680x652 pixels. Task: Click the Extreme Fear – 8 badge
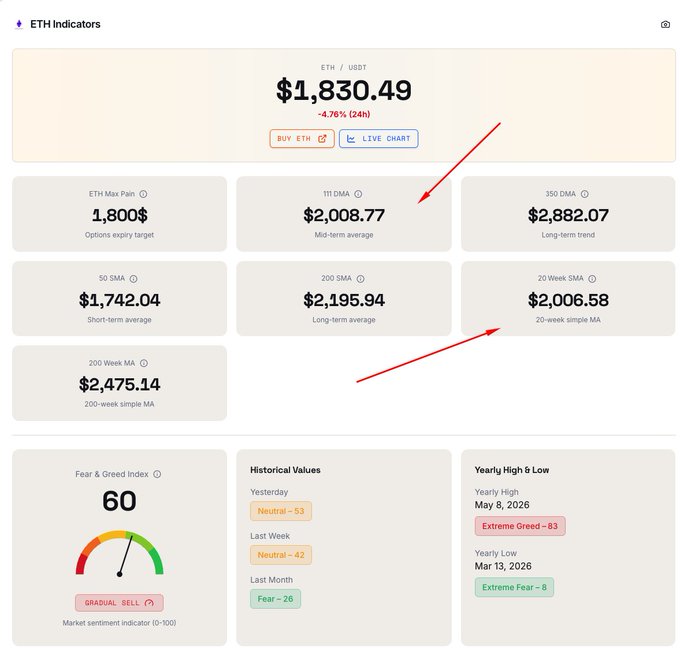[x=514, y=587]
